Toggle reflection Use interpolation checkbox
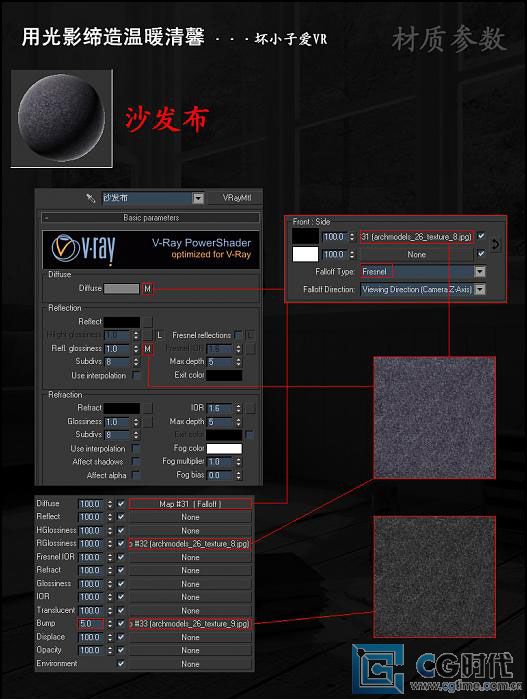Viewport: 527px width, 699px height. point(136,375)
